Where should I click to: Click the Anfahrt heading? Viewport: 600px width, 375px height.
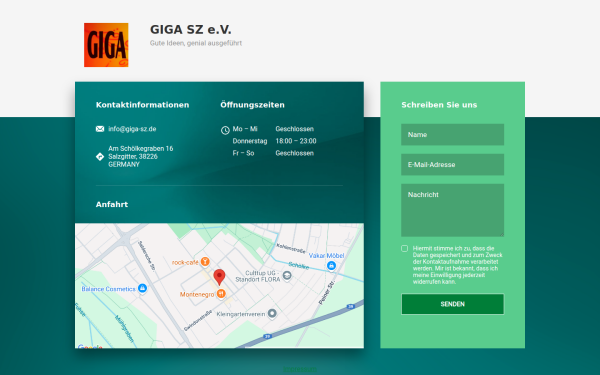[112, 204]
